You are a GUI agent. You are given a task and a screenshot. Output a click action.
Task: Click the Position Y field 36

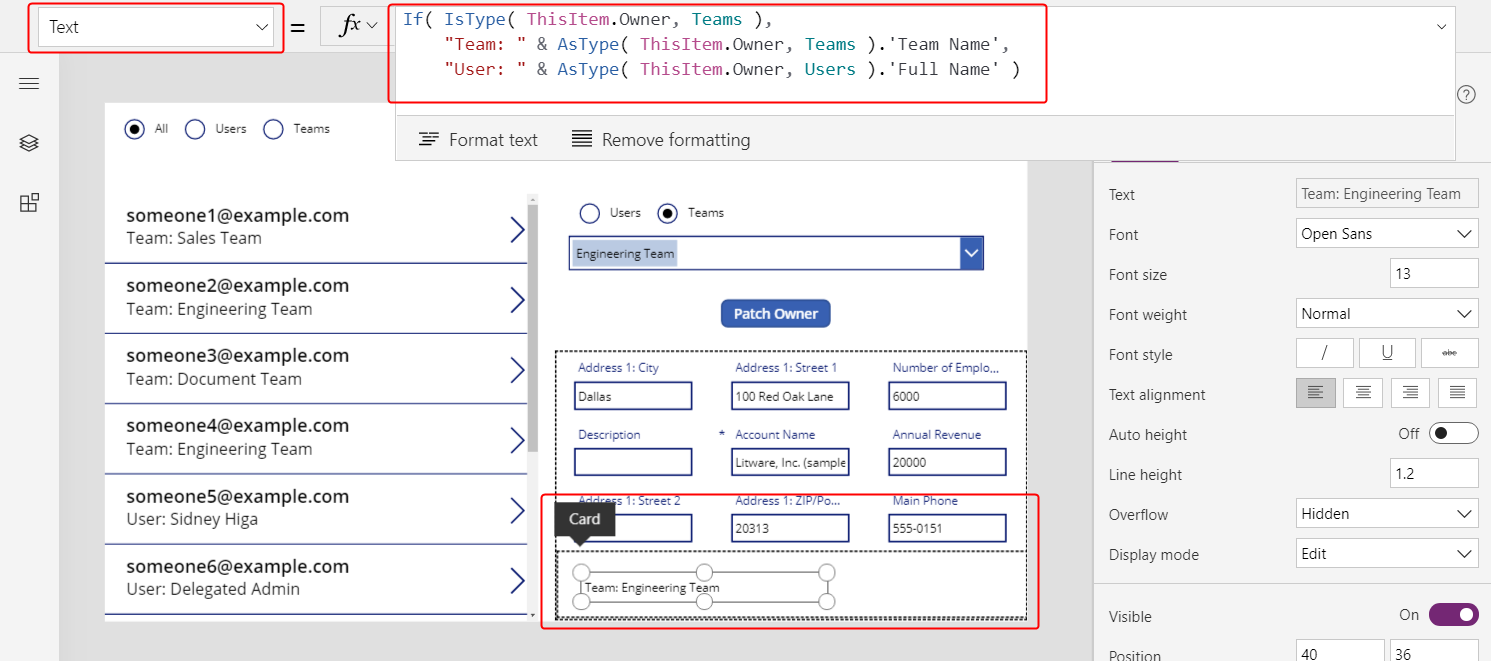coord(1434,654)
